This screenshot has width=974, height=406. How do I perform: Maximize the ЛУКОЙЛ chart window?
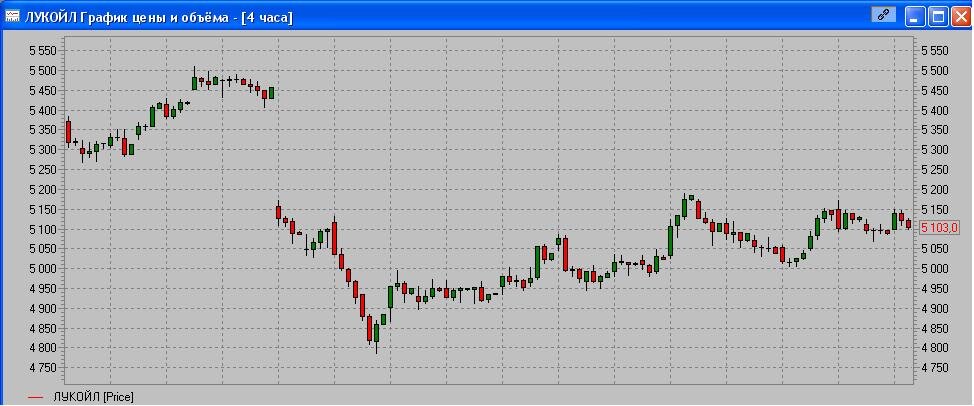(937, 17)
